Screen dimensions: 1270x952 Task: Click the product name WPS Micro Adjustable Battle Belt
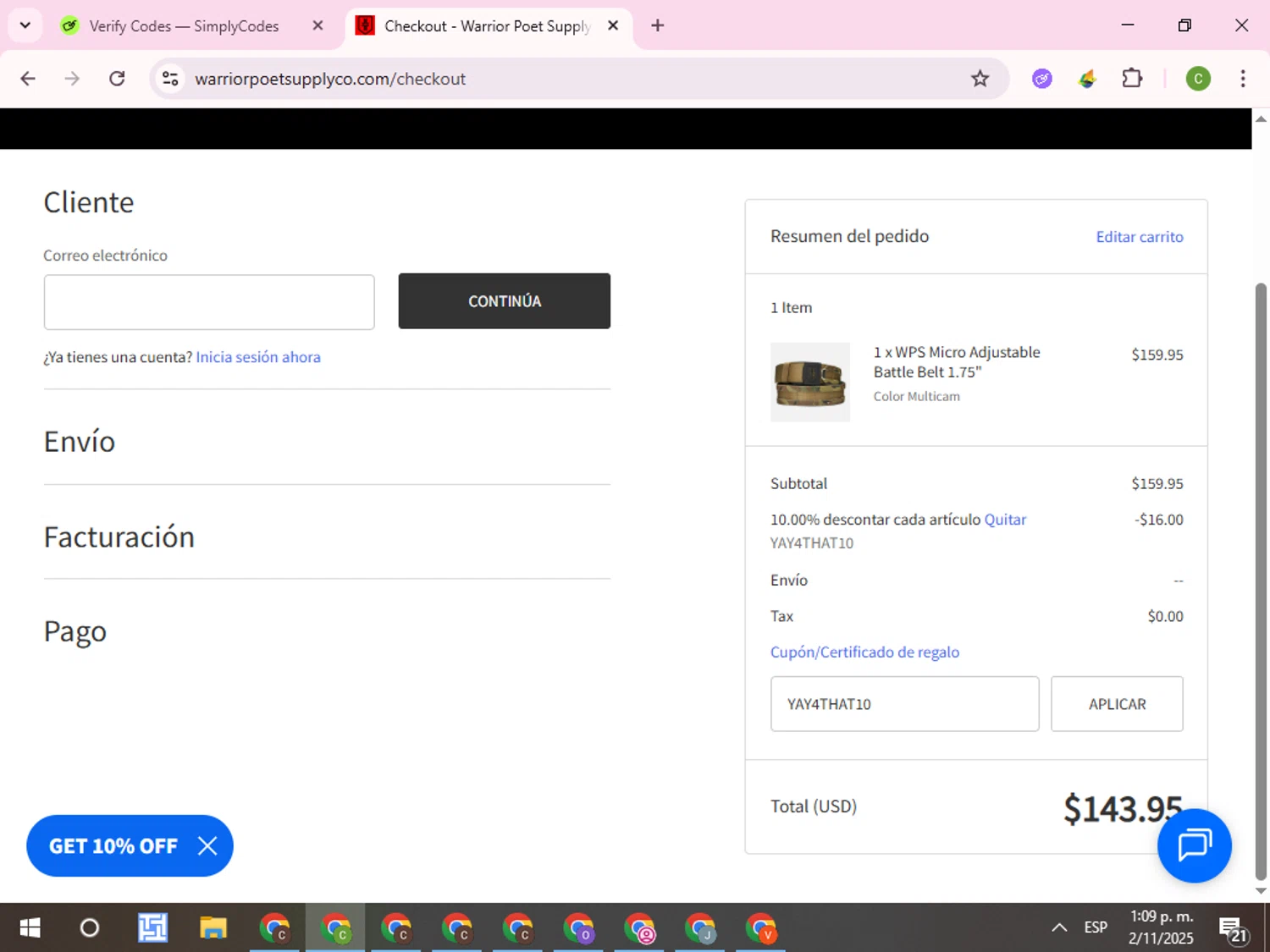957,362
